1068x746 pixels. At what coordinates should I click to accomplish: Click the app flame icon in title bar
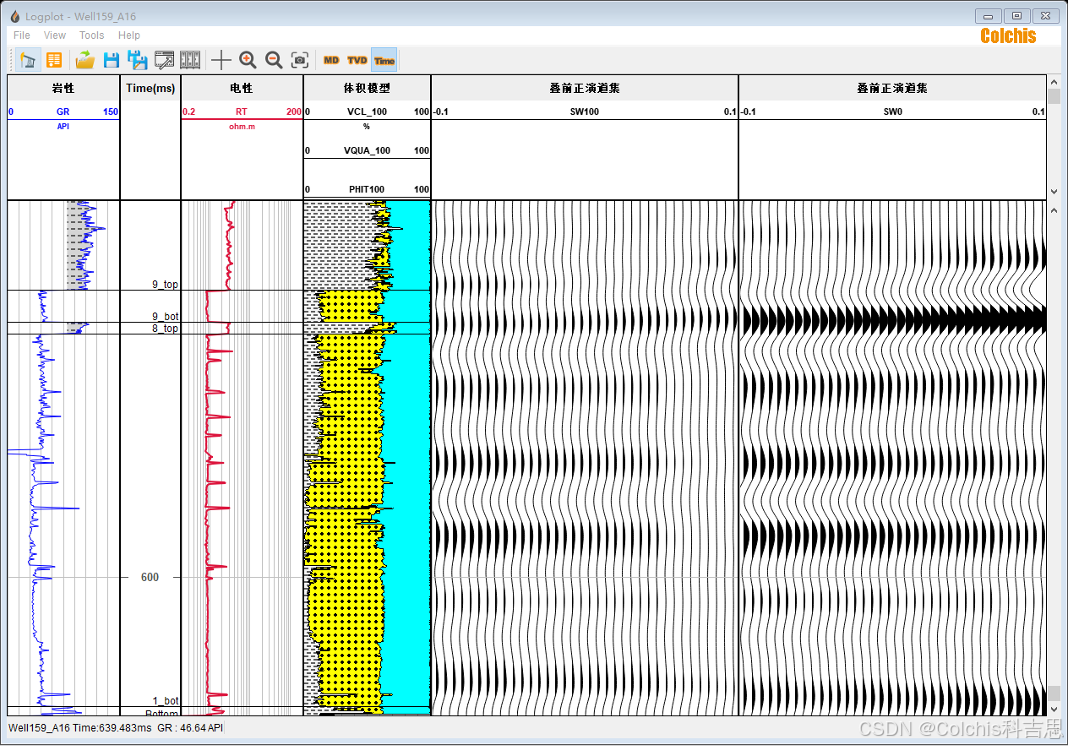[x=14, y=16]
